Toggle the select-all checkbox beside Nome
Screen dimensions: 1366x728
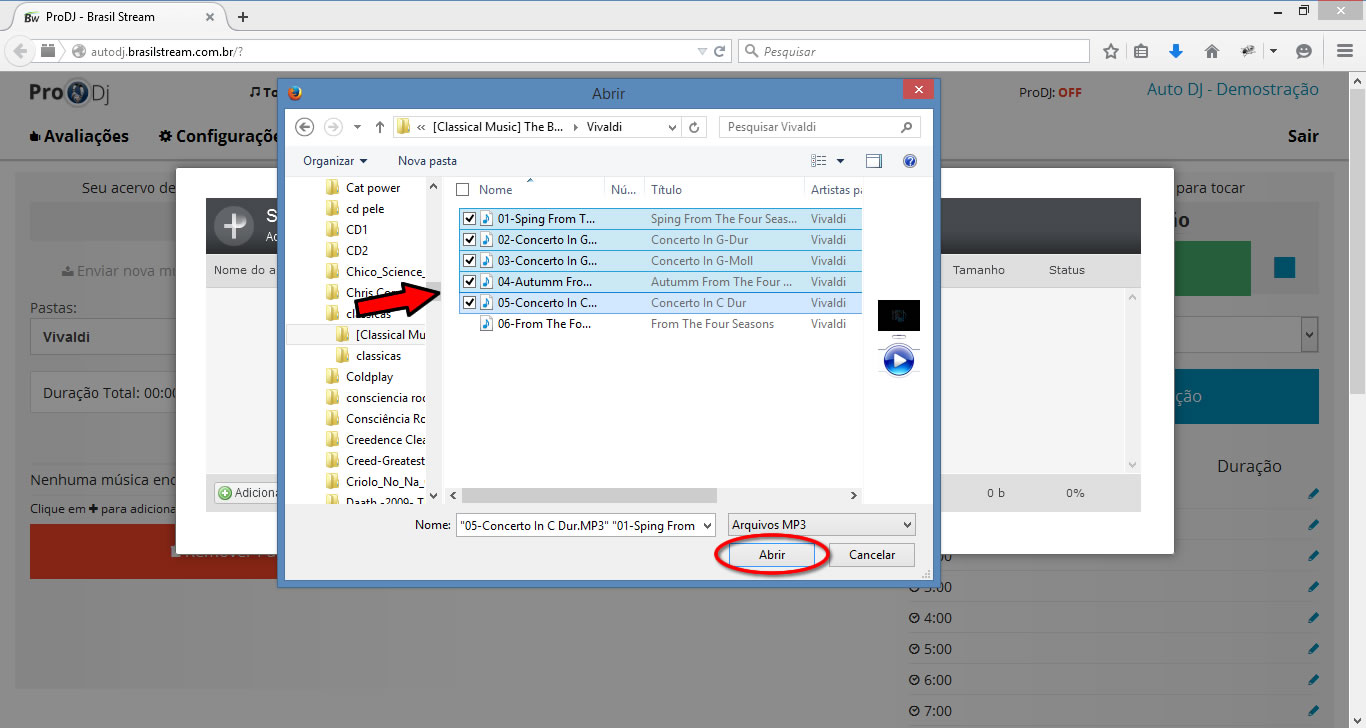462,190
